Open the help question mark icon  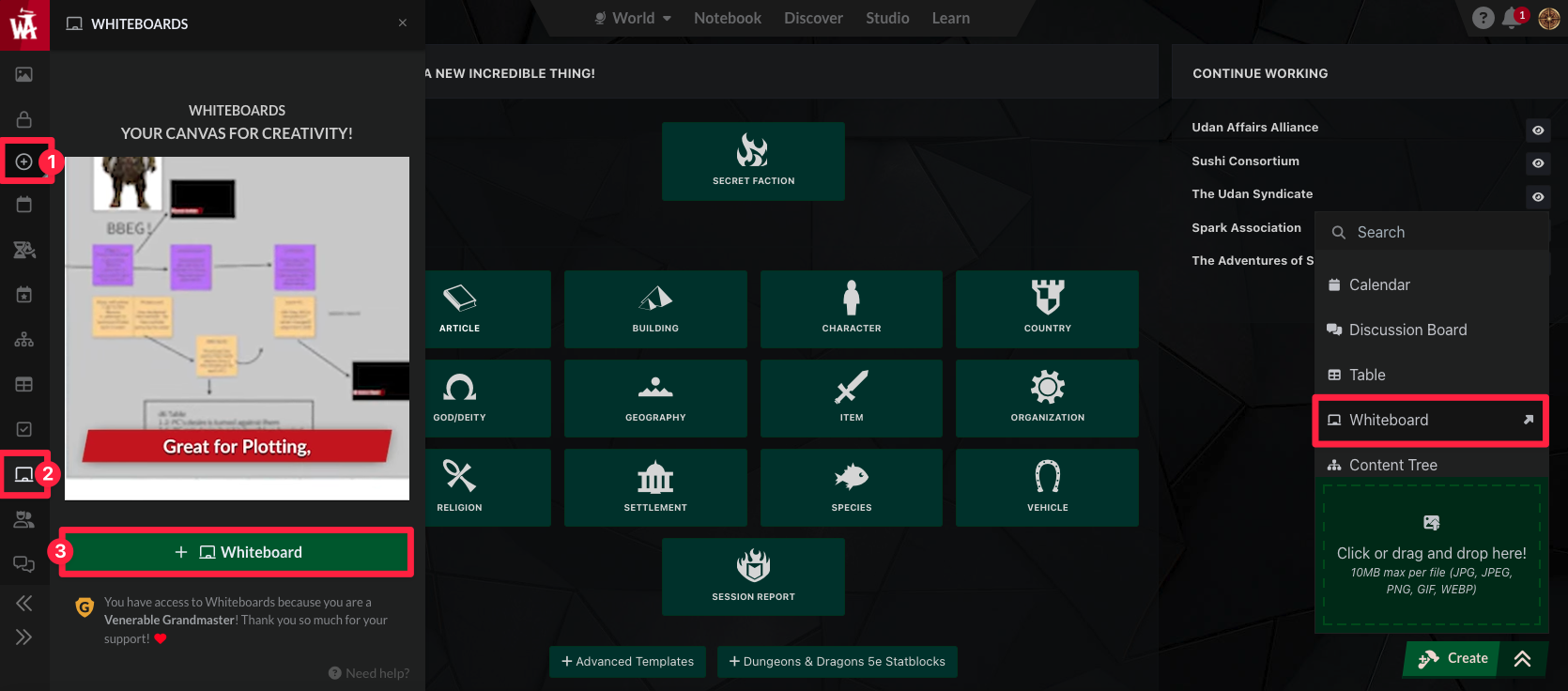click(x=1483, y=18)
